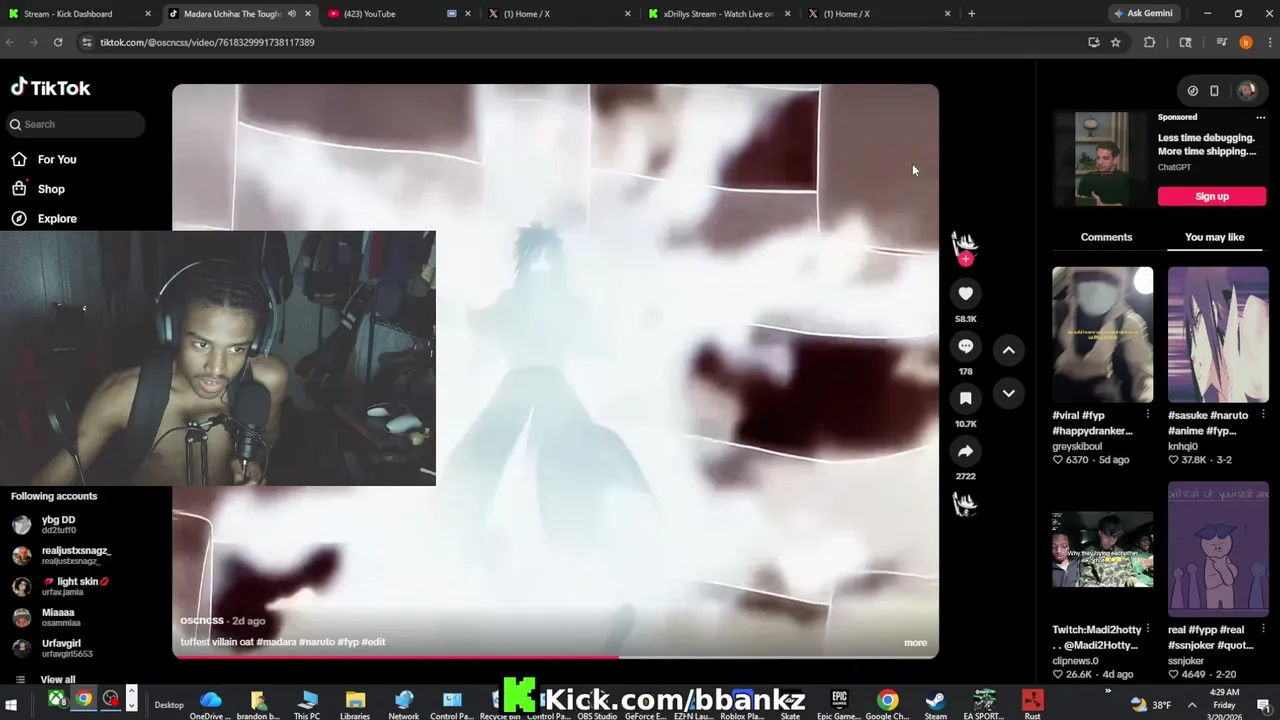The height and width of the screenshot is (720, 1280).
Task: Open the spinning sound disc below share
Action: tap(965, 504)
